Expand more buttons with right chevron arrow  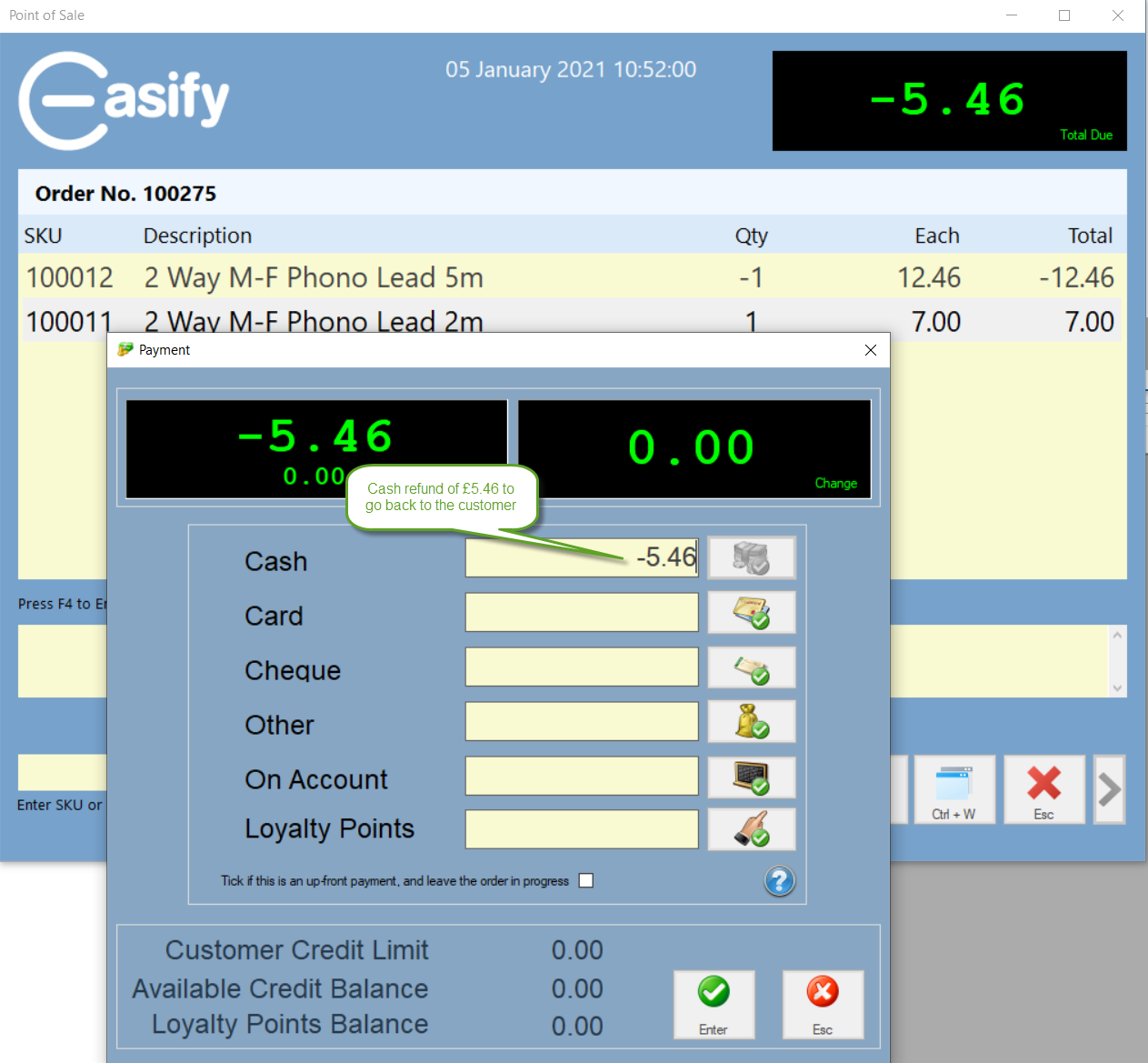pyautogui.click(x=1109, y=789)
